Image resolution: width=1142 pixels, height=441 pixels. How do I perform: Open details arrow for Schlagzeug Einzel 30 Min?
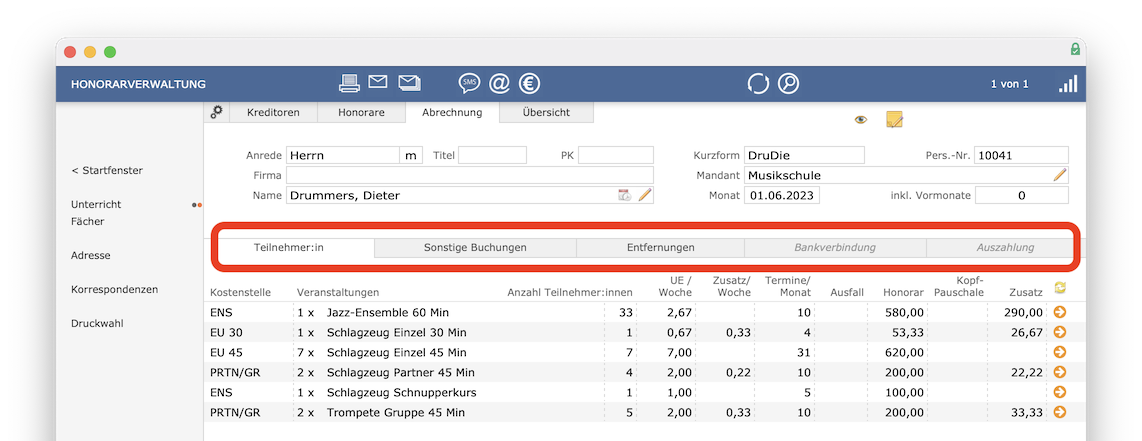click(x=1060, y=332)
